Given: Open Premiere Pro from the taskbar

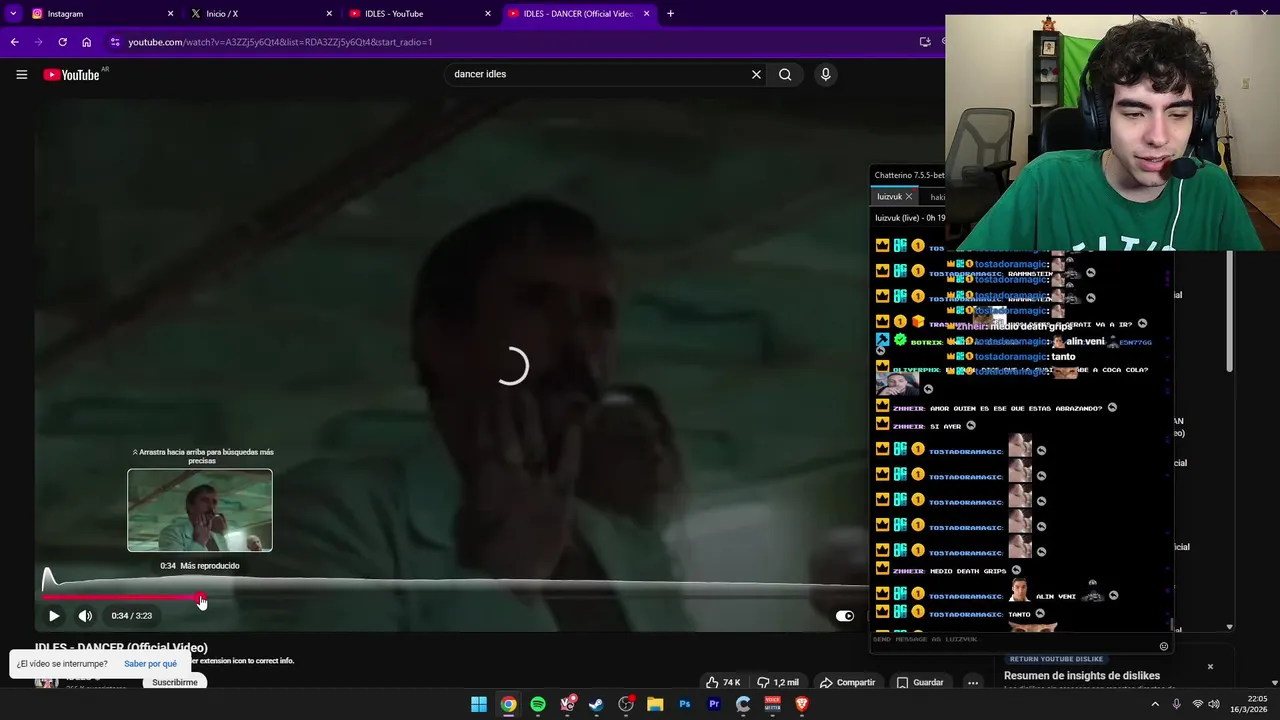Looking at the screenshot, I should [x=714, y=704].
